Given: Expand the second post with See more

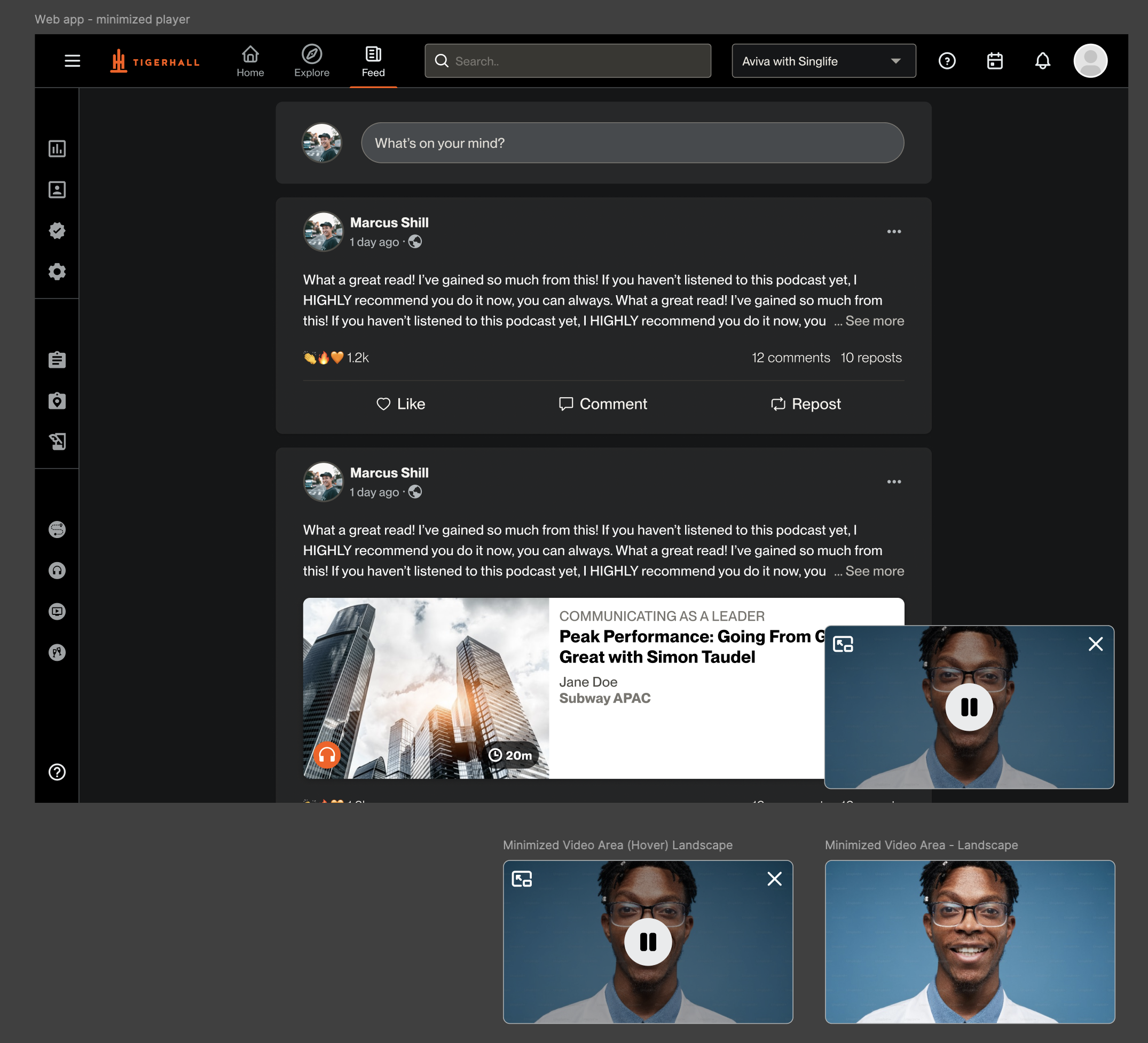Looking at the screenshot, I should click(x=874, y=571).
